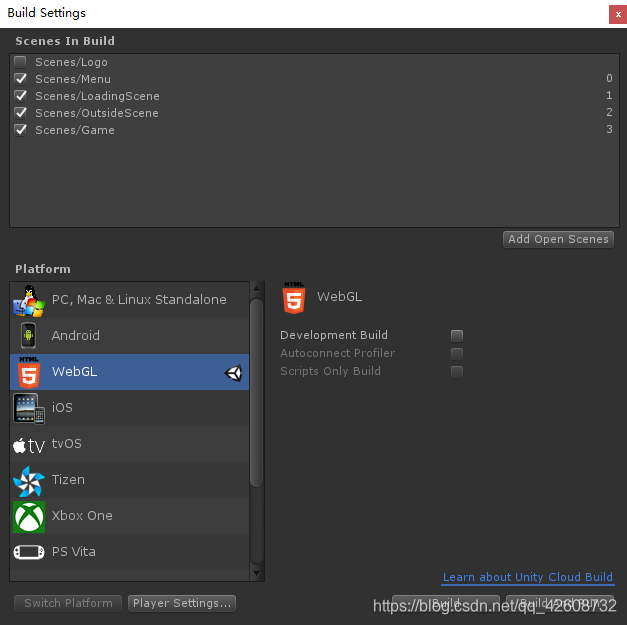Click build index 3 of Scenes/Game

609,129
